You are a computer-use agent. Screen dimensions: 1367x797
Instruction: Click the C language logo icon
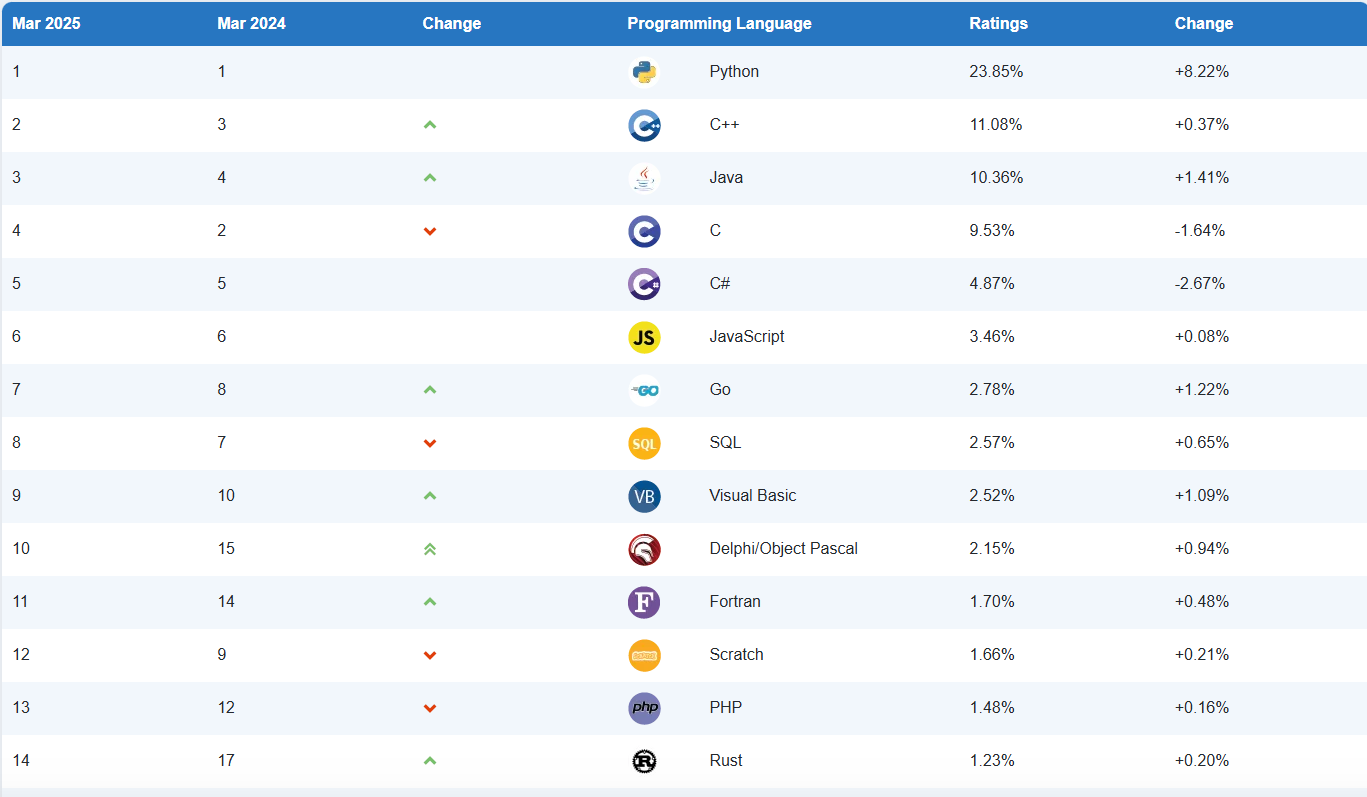point(644,231)
